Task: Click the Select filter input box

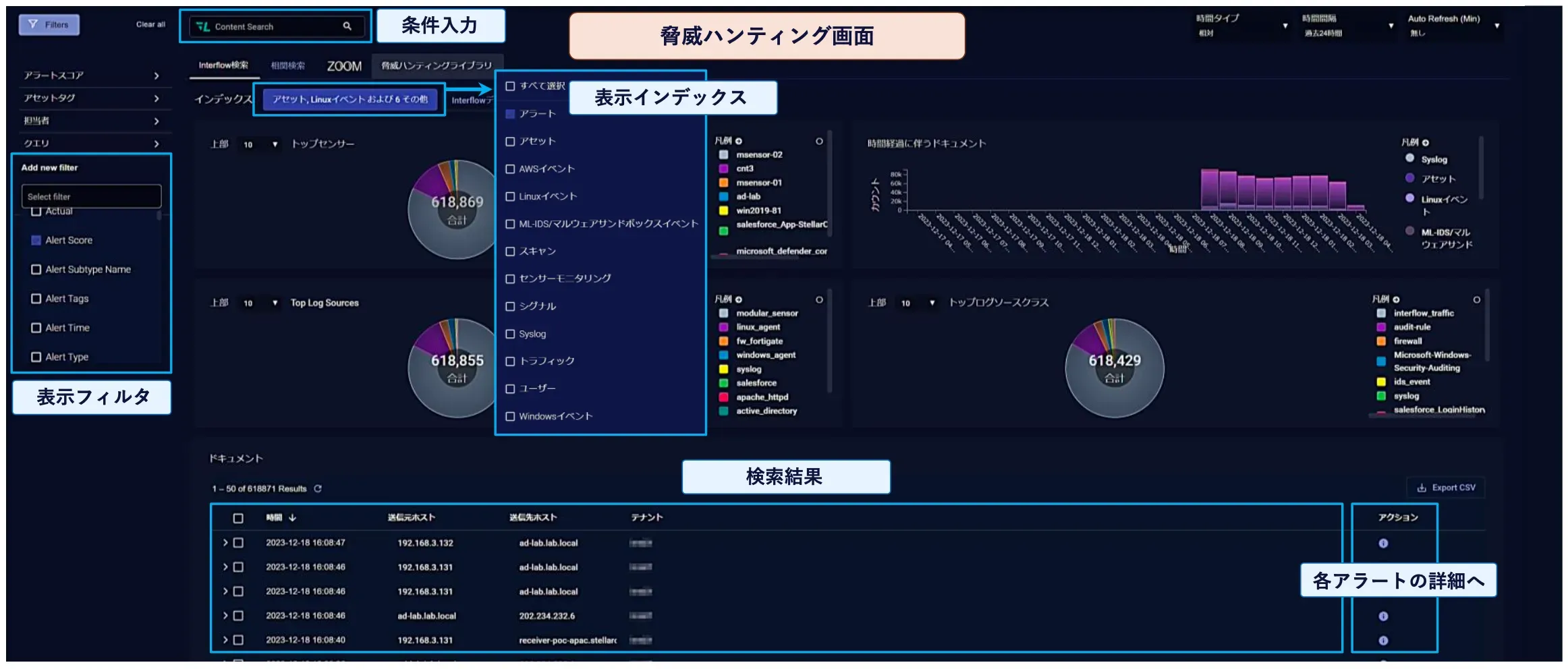Action: [92, 196]
